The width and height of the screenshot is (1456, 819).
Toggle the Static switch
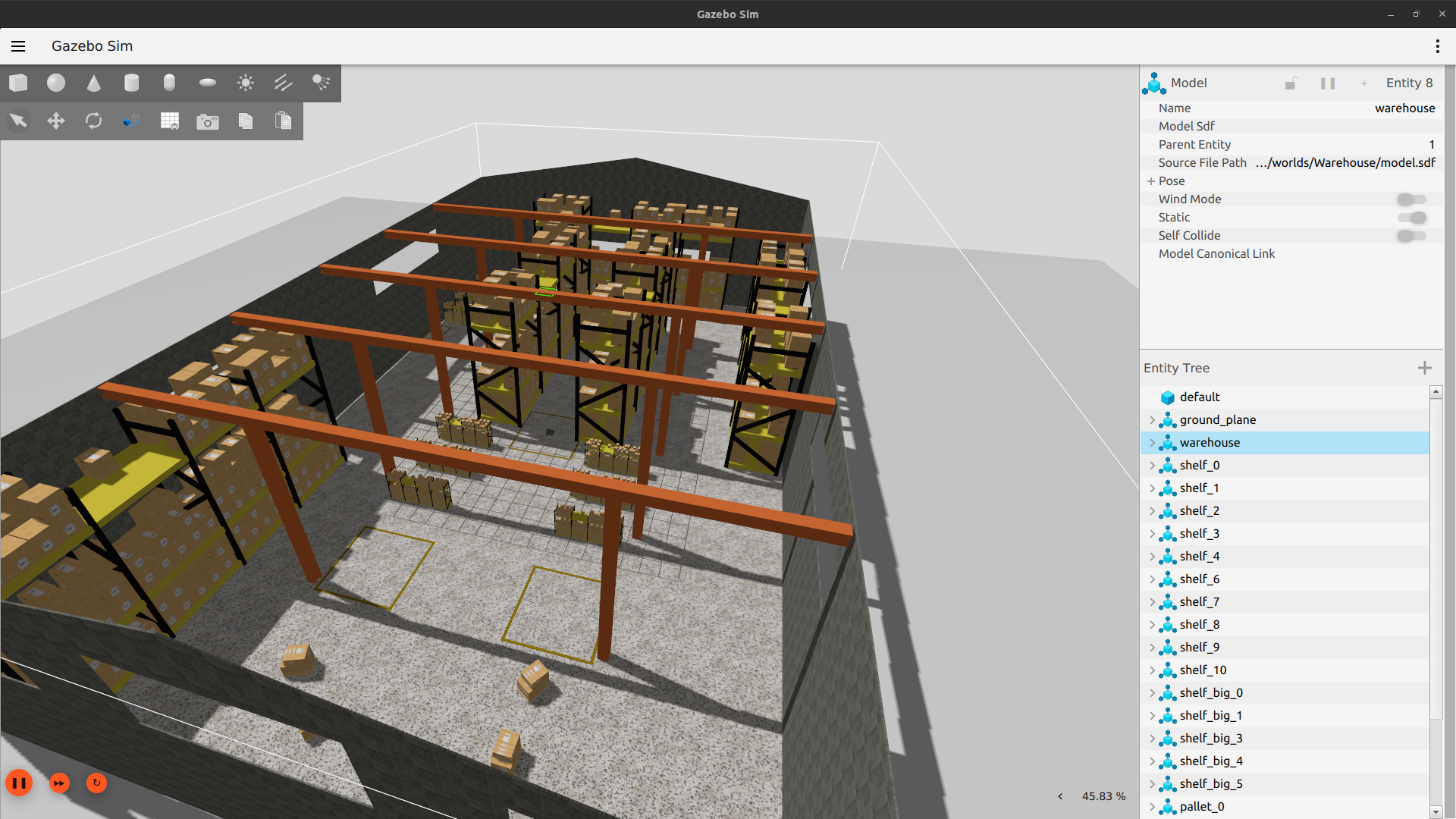[1411, 218]
